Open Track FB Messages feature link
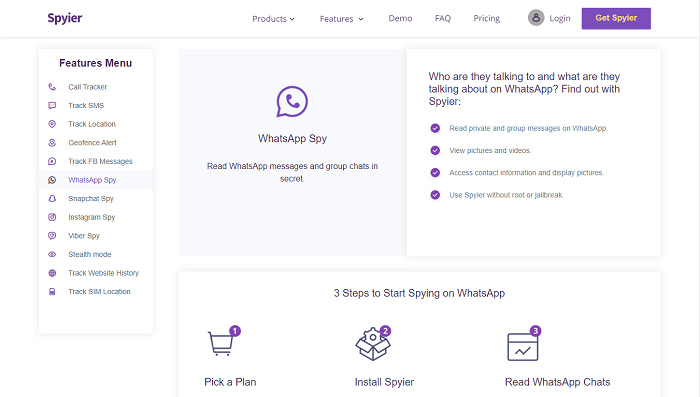The width and height of the screenshot is (700, 397). coord(100,161)
